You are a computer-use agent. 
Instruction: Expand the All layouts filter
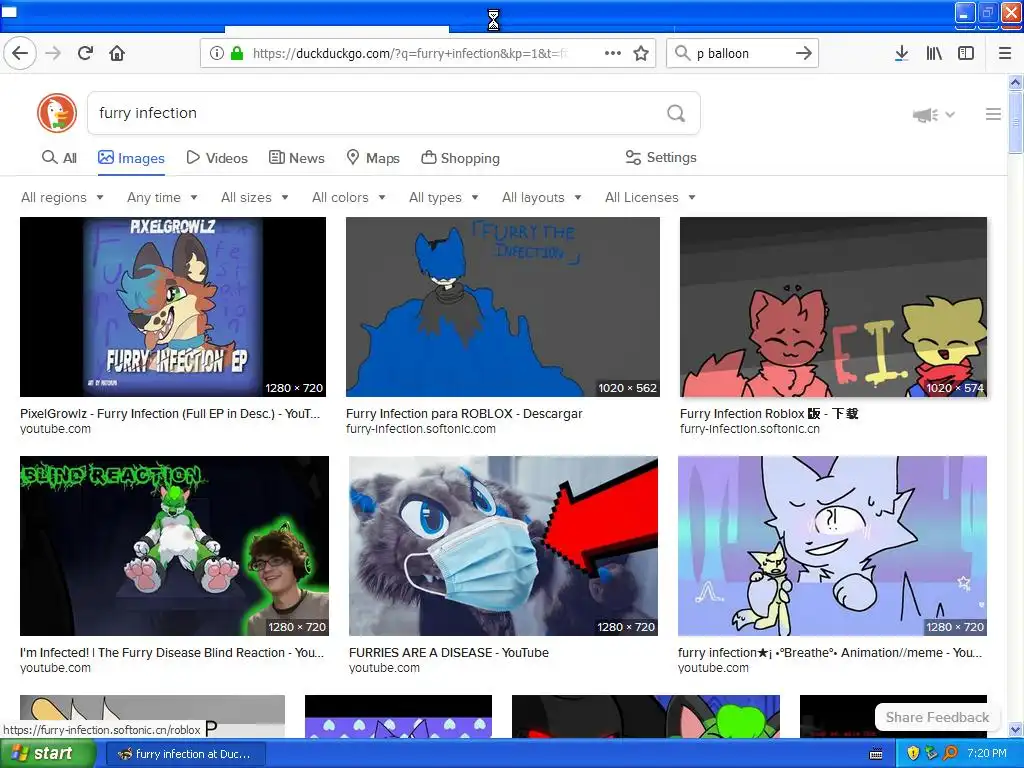(541, 197)
